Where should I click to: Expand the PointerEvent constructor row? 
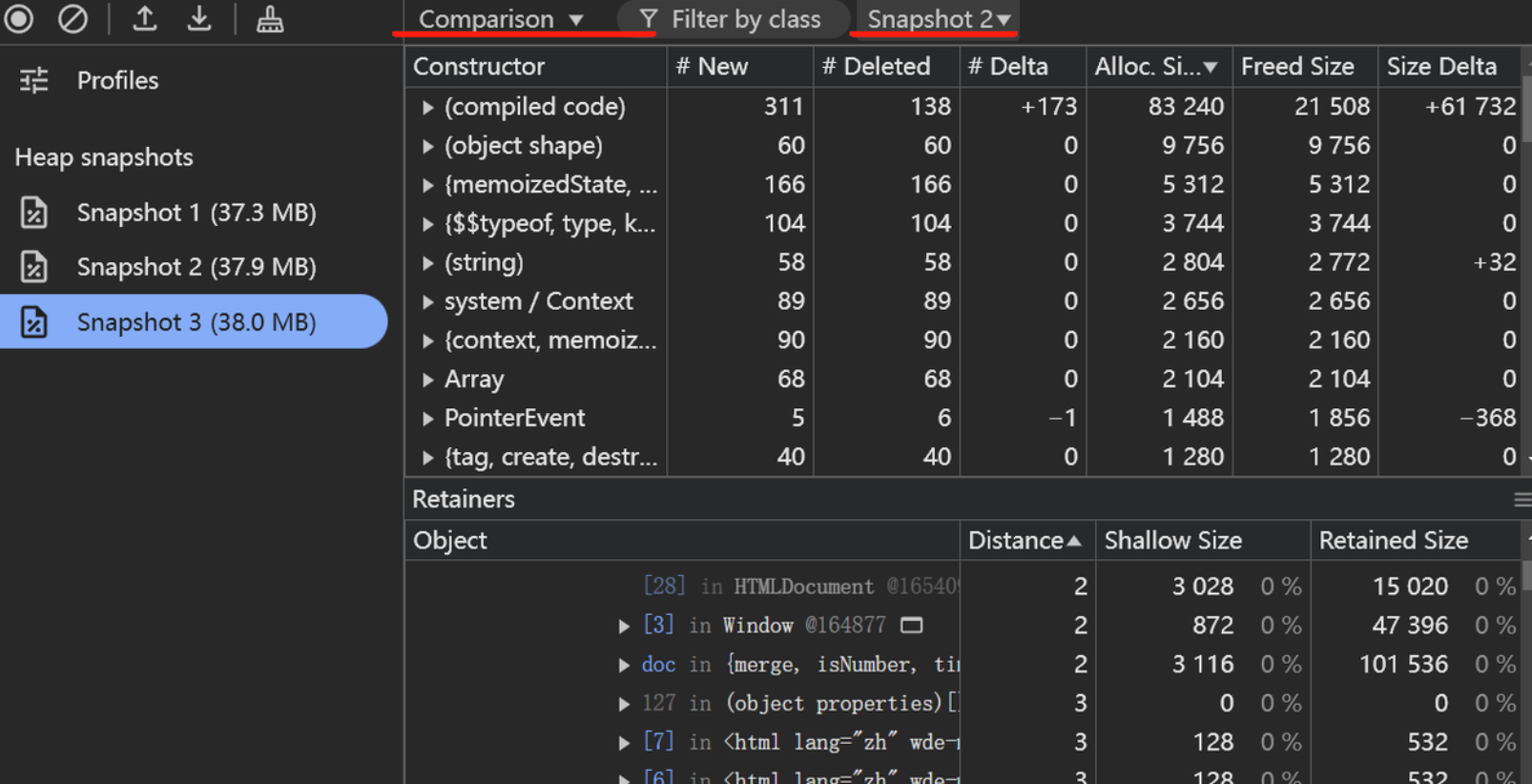(428, 419)
